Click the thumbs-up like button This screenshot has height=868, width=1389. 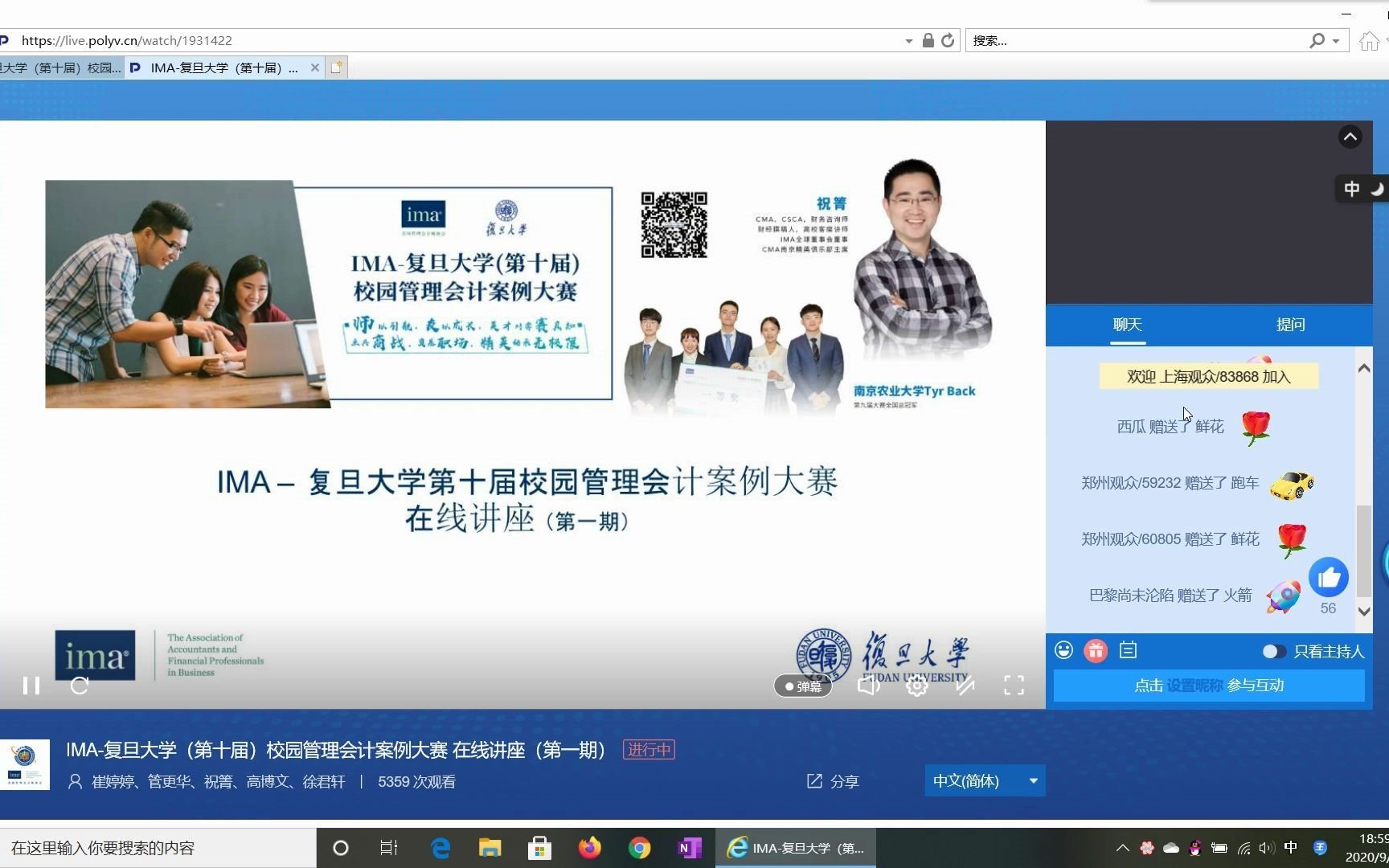tap(1328, 577)
